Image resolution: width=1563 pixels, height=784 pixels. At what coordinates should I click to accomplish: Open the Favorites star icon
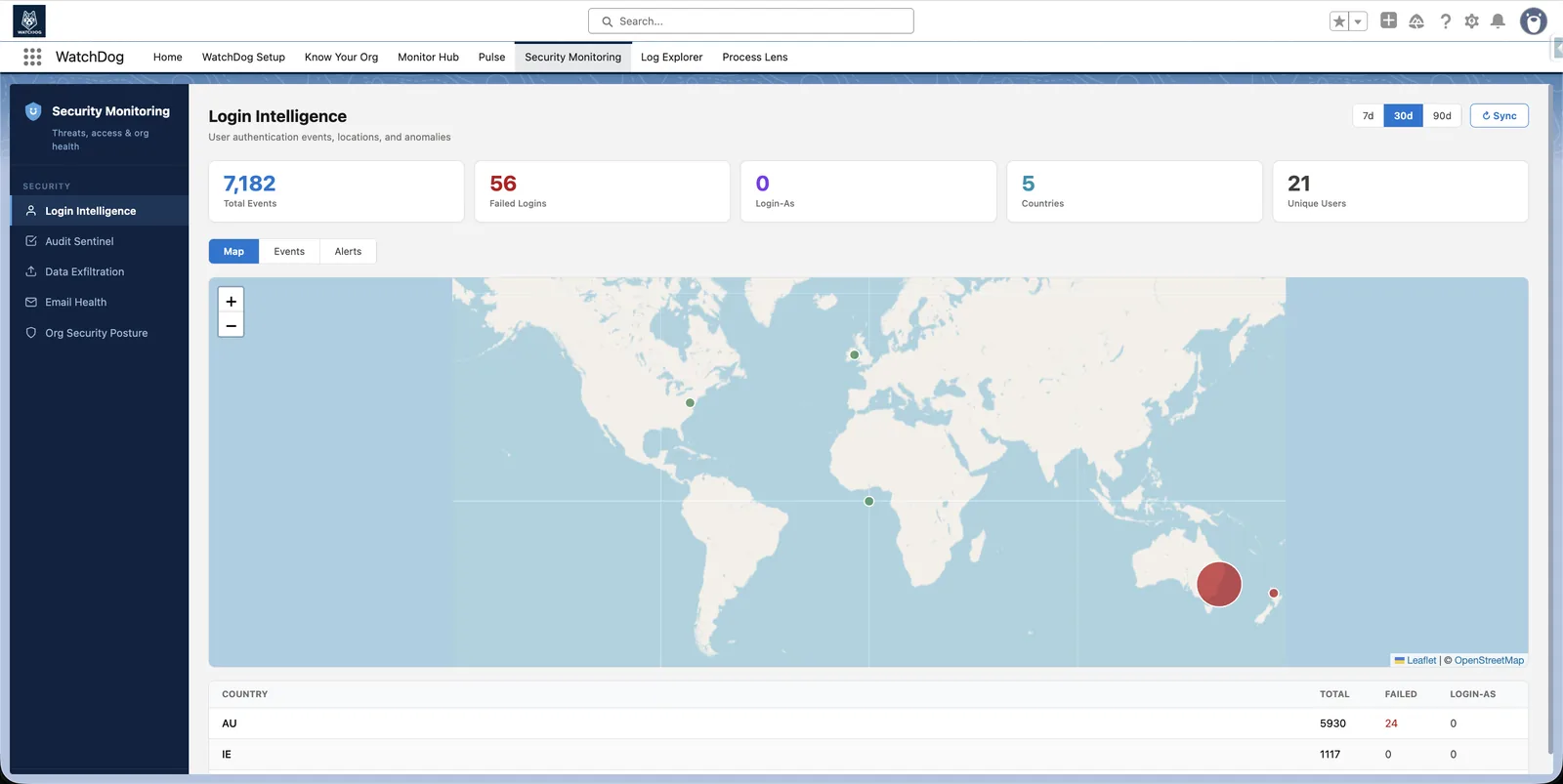click(x=1339, y=21)
